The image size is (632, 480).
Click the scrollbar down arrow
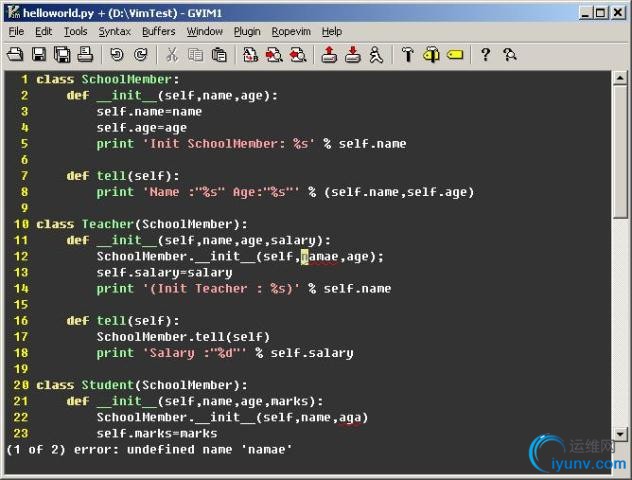(620, 434)
